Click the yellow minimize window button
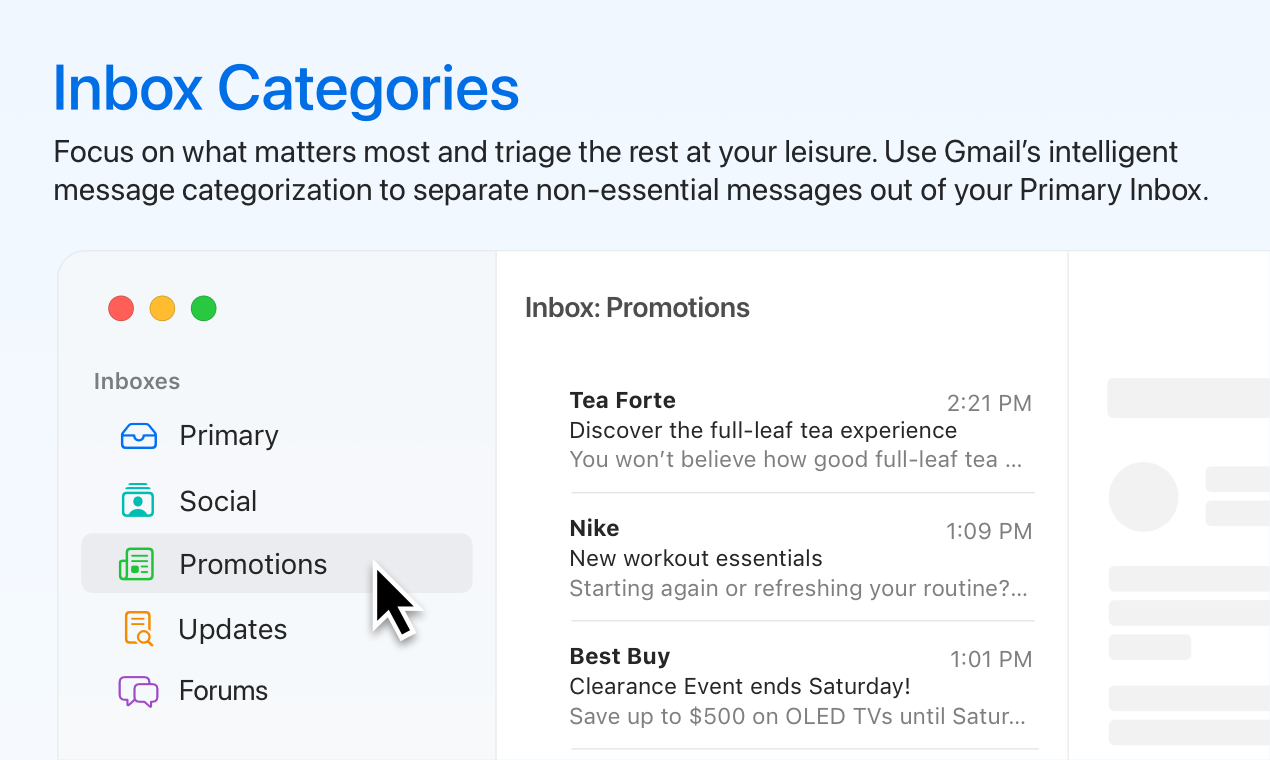 pyautogui.click(x=162, y=308)
